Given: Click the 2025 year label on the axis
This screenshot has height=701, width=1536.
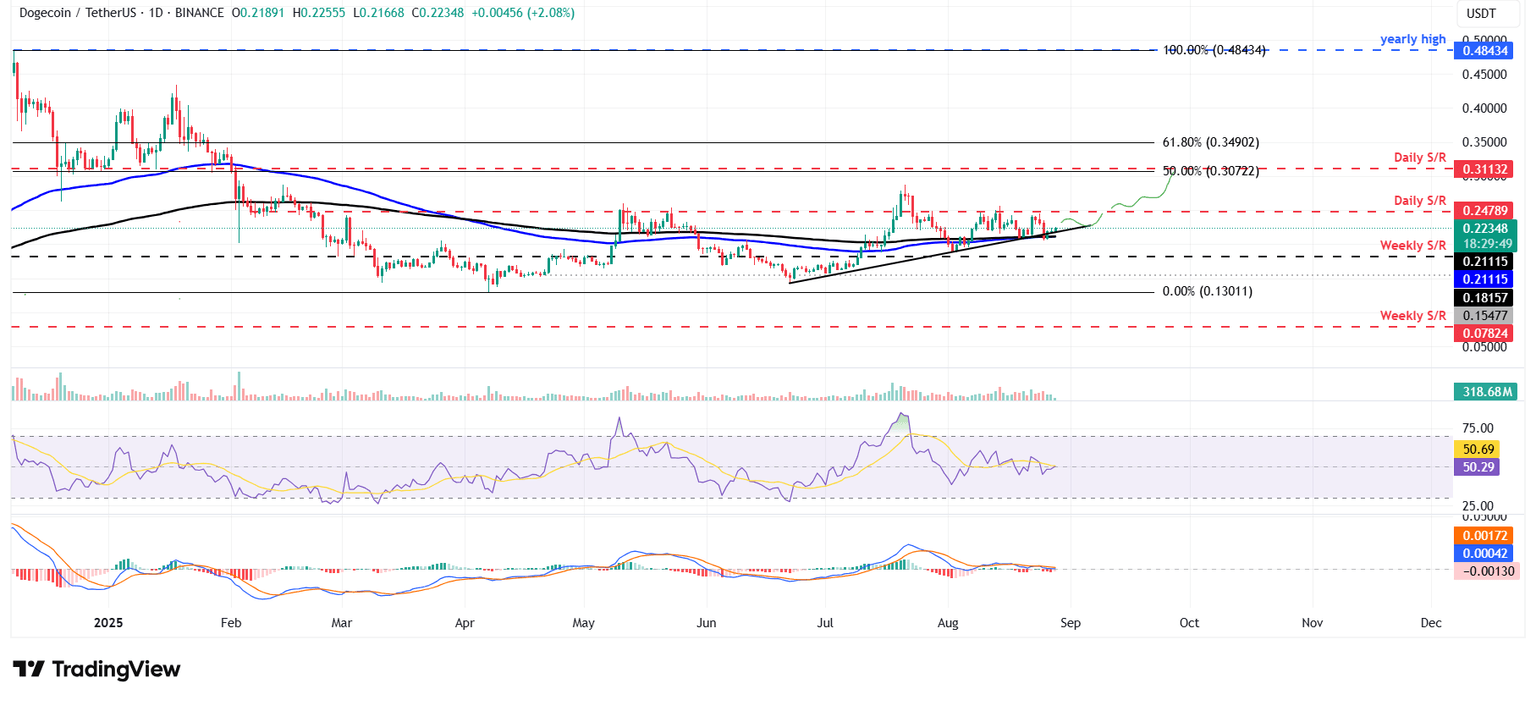Looking at the screenshot, I should [108, 622].
